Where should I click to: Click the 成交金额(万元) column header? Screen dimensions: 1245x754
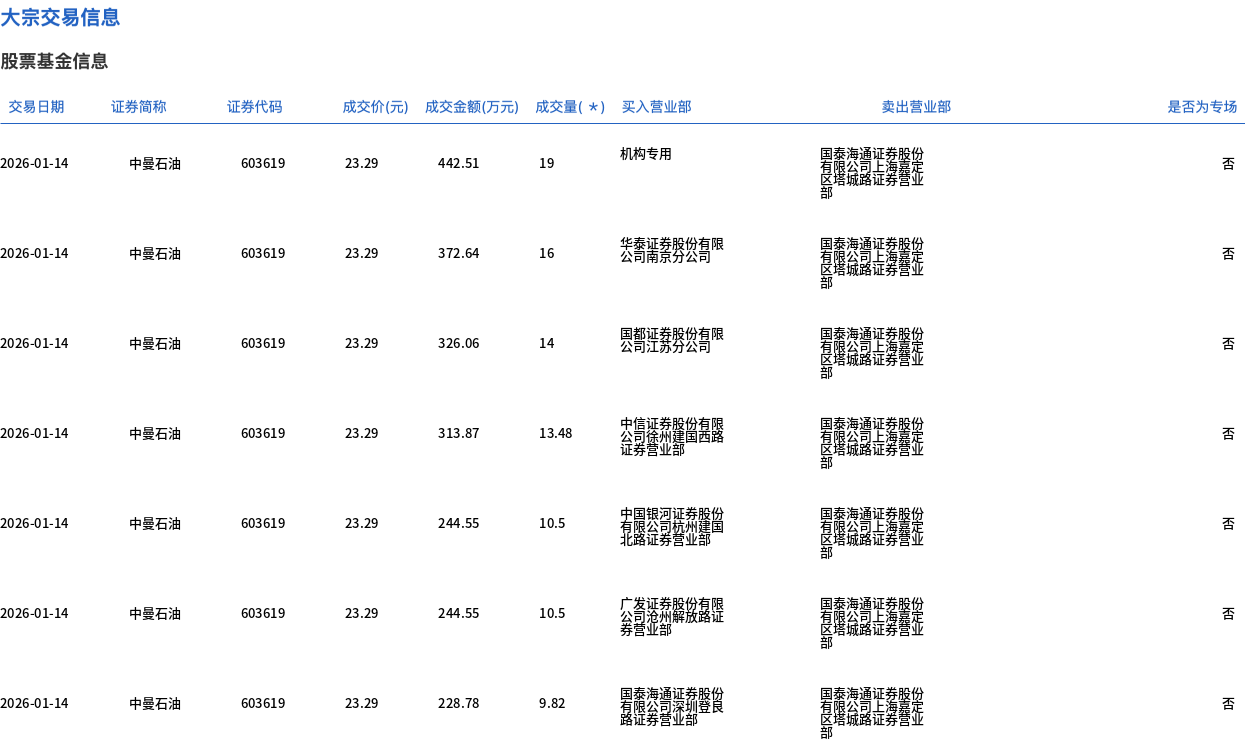click(x=472, y=107)
